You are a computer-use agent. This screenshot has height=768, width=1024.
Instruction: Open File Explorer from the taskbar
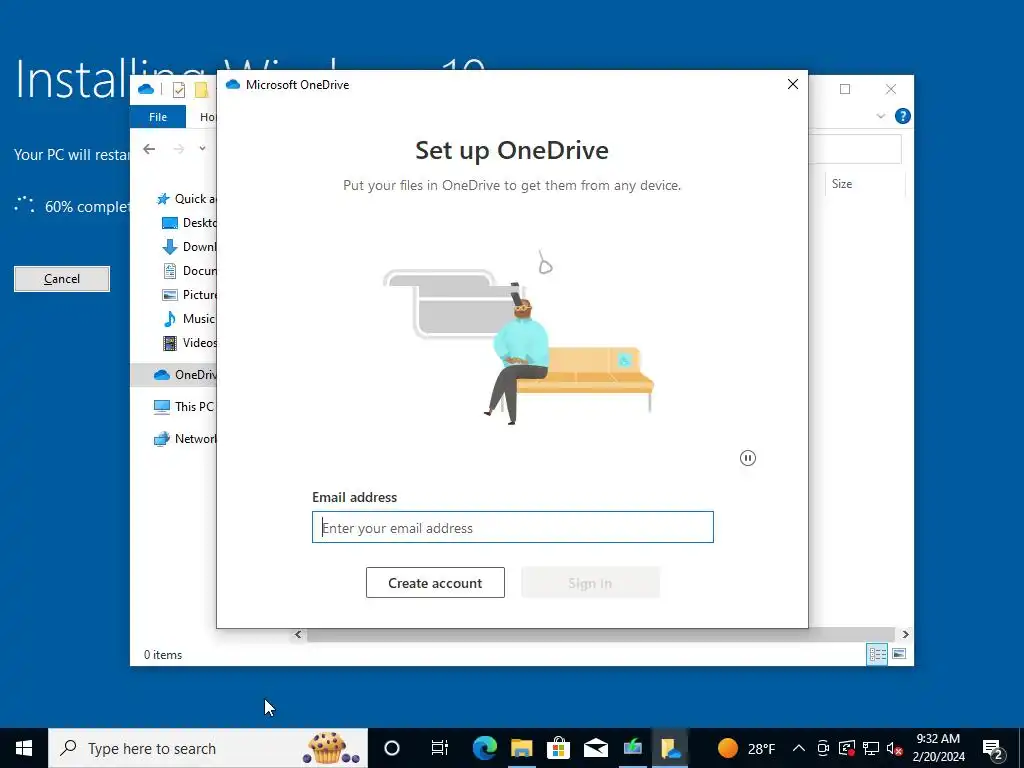pyautogui.click(x=522, y=748)
